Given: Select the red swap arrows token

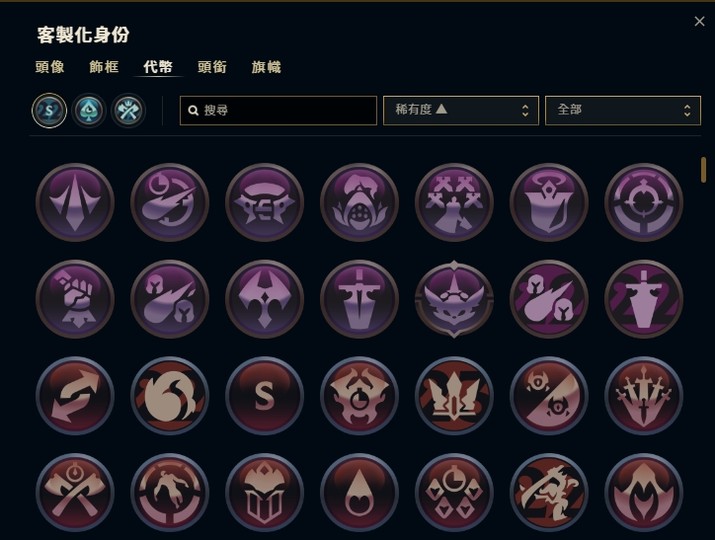Looking at the screenshot, I should (x=75, y=395).
